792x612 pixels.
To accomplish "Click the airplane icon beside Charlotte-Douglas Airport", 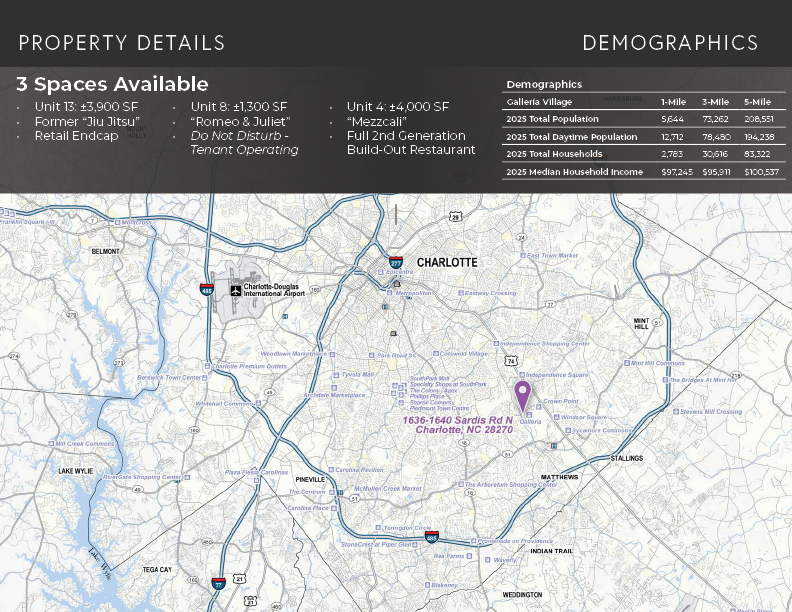I will click(x=236, y=290).
